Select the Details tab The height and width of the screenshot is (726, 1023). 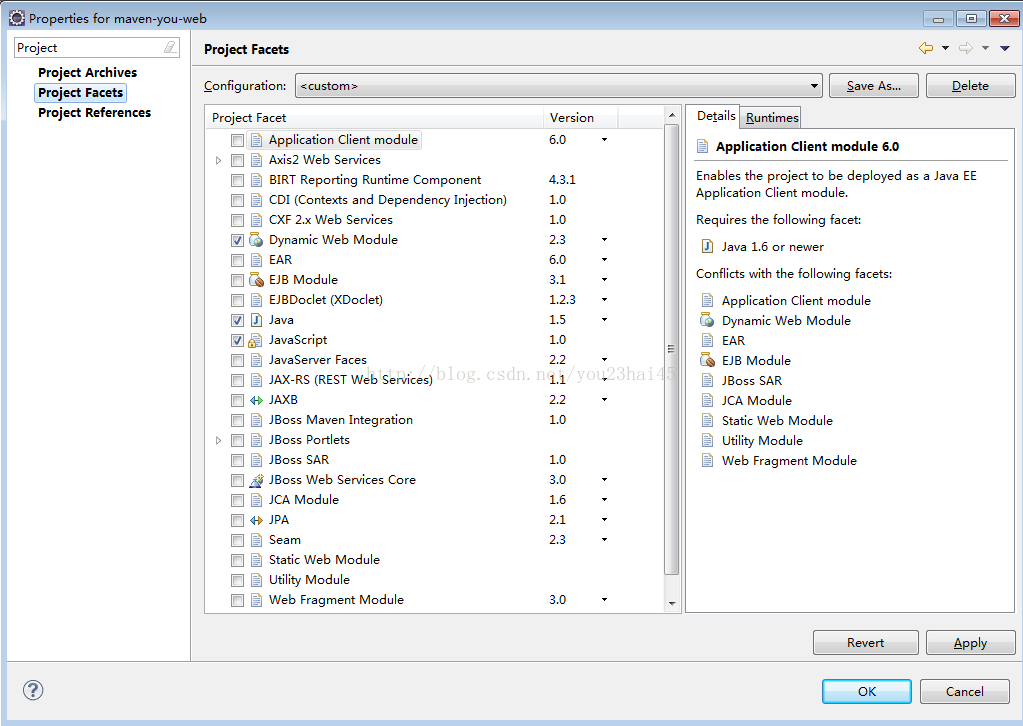pyautogui.click(x=716, y=116)
